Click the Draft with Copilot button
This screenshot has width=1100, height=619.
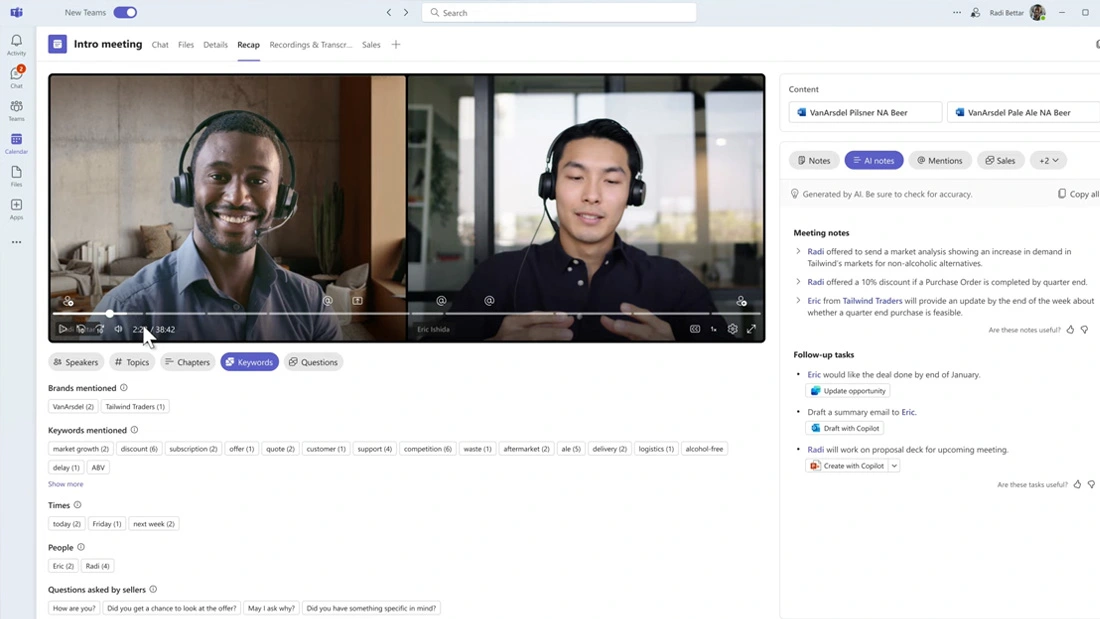point(845,428)
